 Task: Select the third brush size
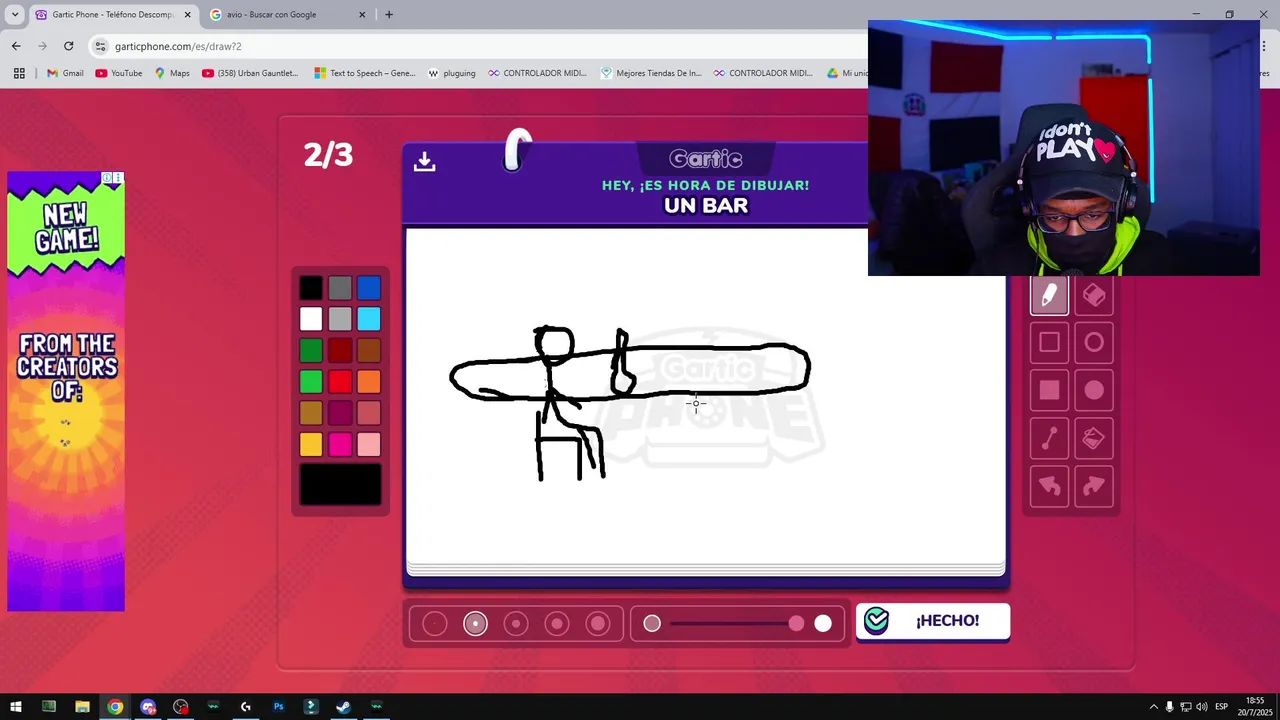[516, 624]
